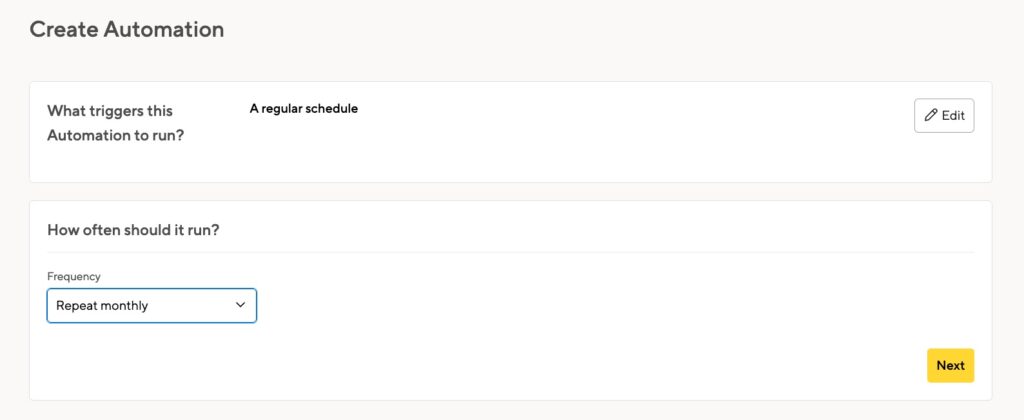Click the Edit trigger button

(944, 116)
